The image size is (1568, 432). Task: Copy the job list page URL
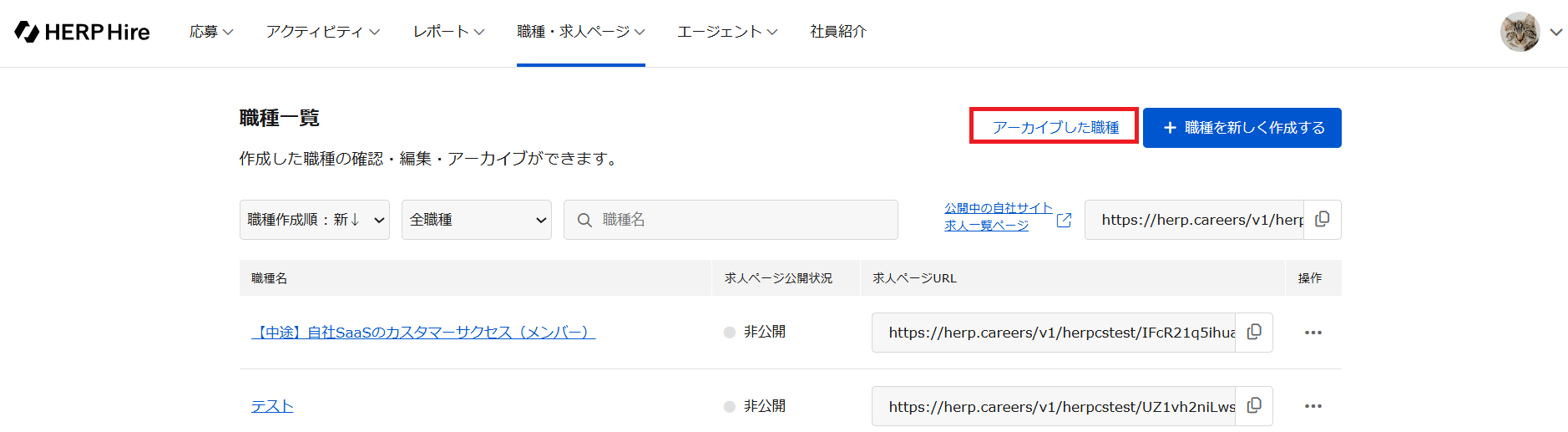click(x=1322, y=219)
